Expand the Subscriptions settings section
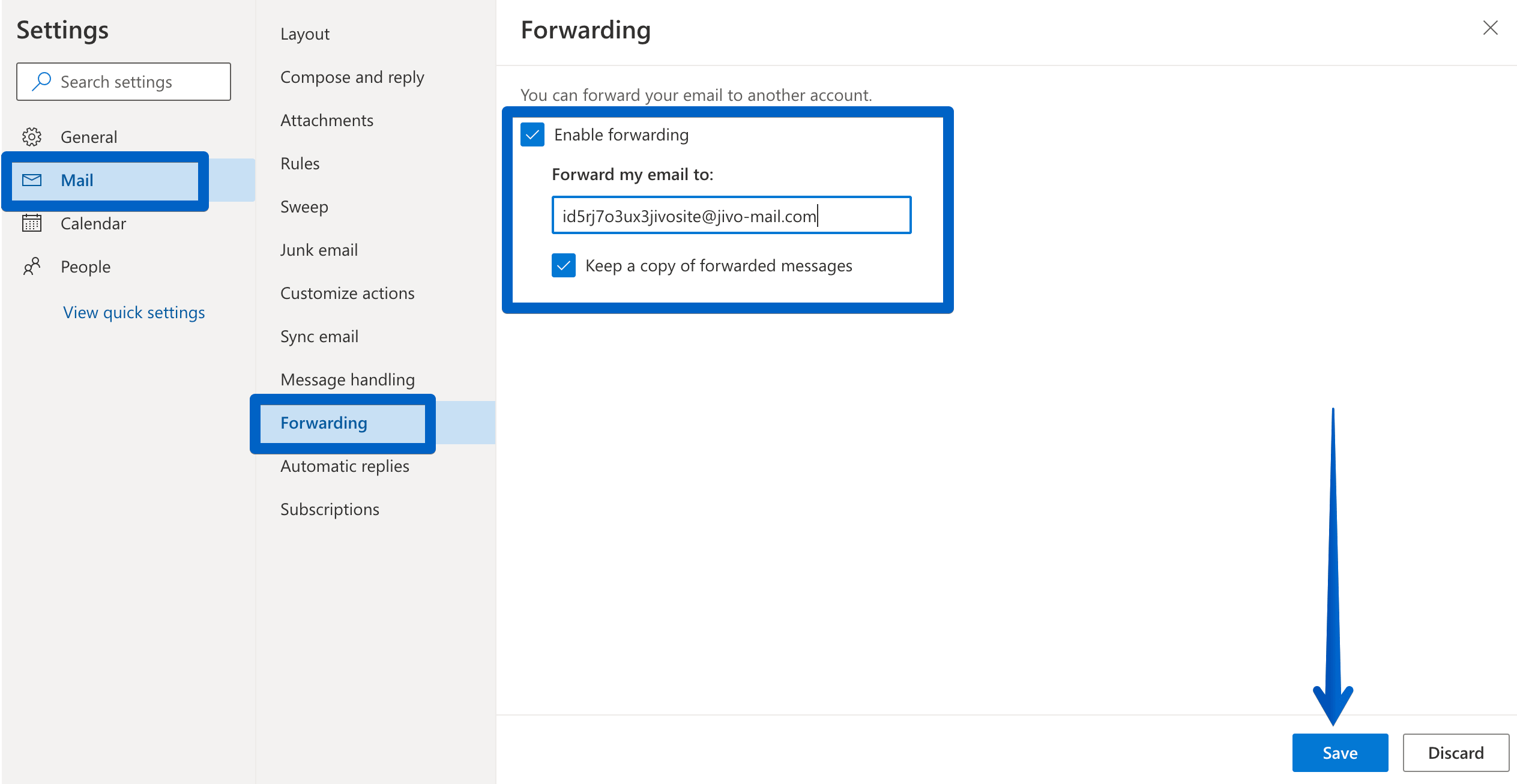The image size is (1517, 784). click(329, 509)
